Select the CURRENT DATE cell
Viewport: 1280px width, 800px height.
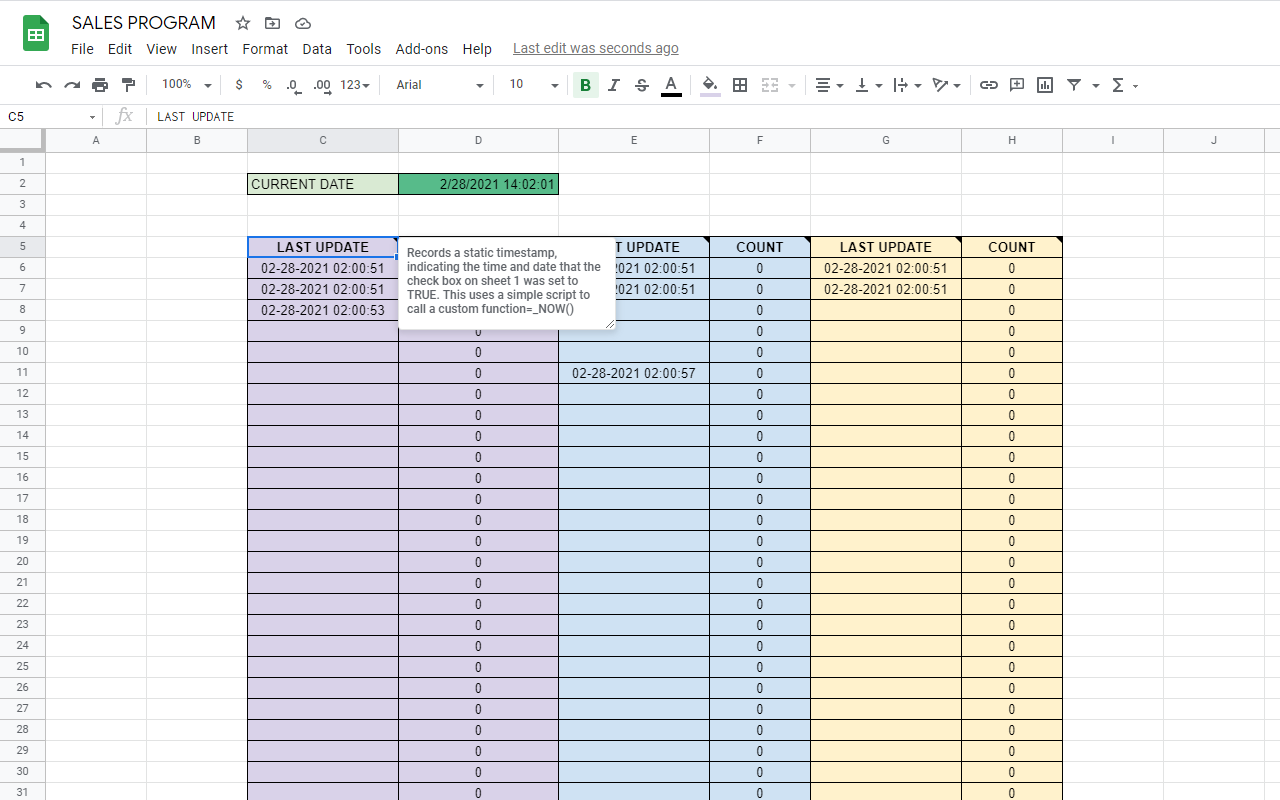pos(323,184)
